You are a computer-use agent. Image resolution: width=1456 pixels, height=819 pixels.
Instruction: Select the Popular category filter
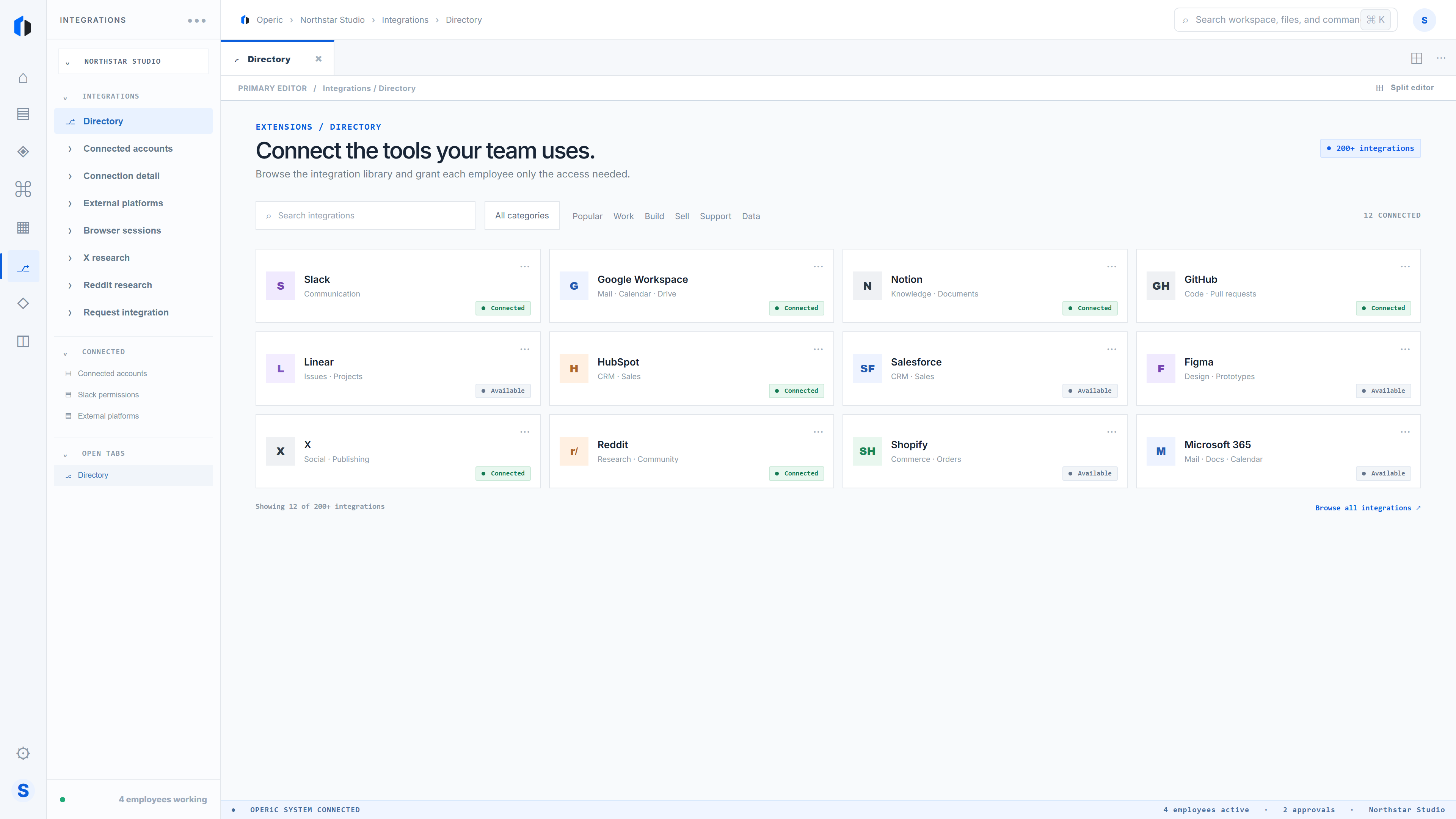click(x=587, y=216)
